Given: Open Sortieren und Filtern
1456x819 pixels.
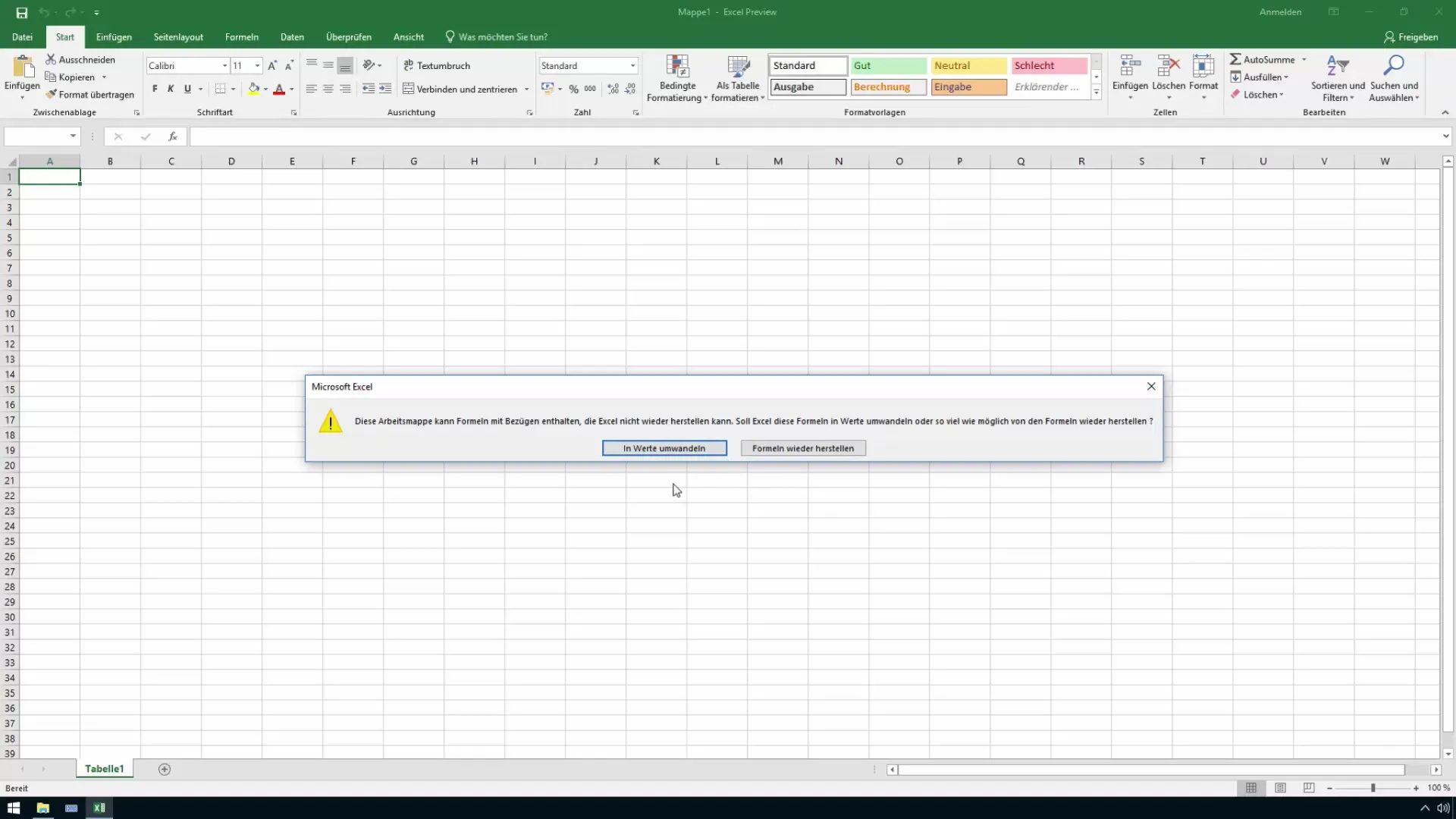Looking at the screenshot, I should (x=1338, y=78).
